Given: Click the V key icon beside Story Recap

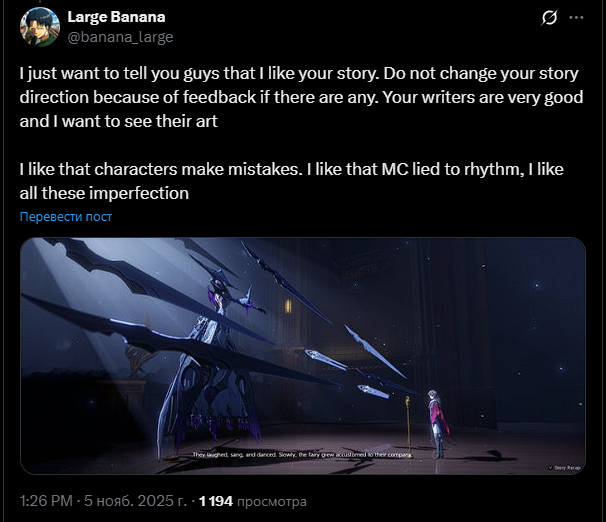Looking at the screenshot, I should (x=551, y=468).
